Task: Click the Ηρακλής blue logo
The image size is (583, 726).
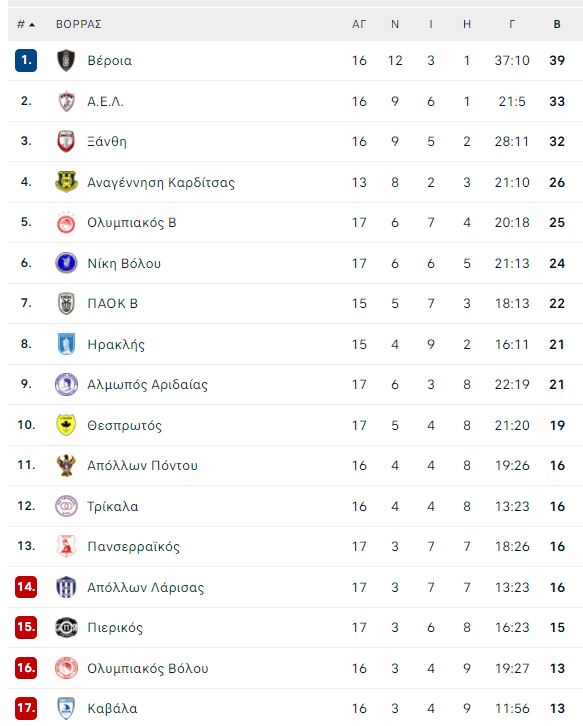Action: point(66,344)
